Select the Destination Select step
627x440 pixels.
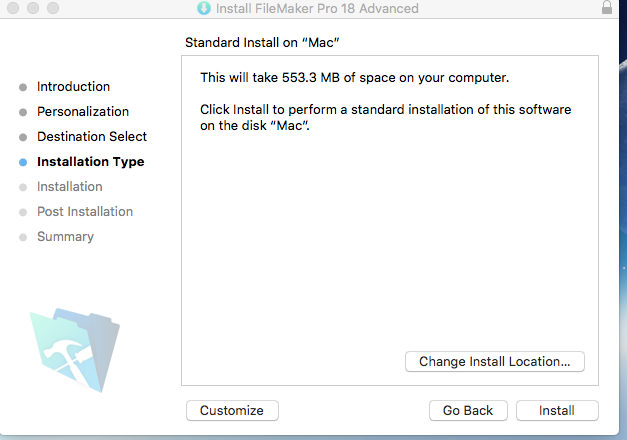coord(92,136)
